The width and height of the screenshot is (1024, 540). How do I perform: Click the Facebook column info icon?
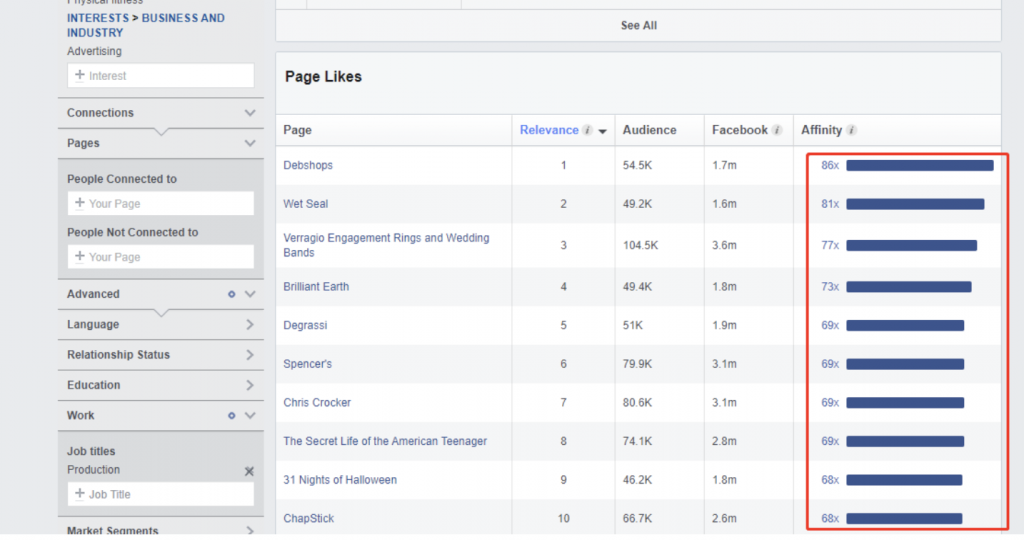[776, 130]
